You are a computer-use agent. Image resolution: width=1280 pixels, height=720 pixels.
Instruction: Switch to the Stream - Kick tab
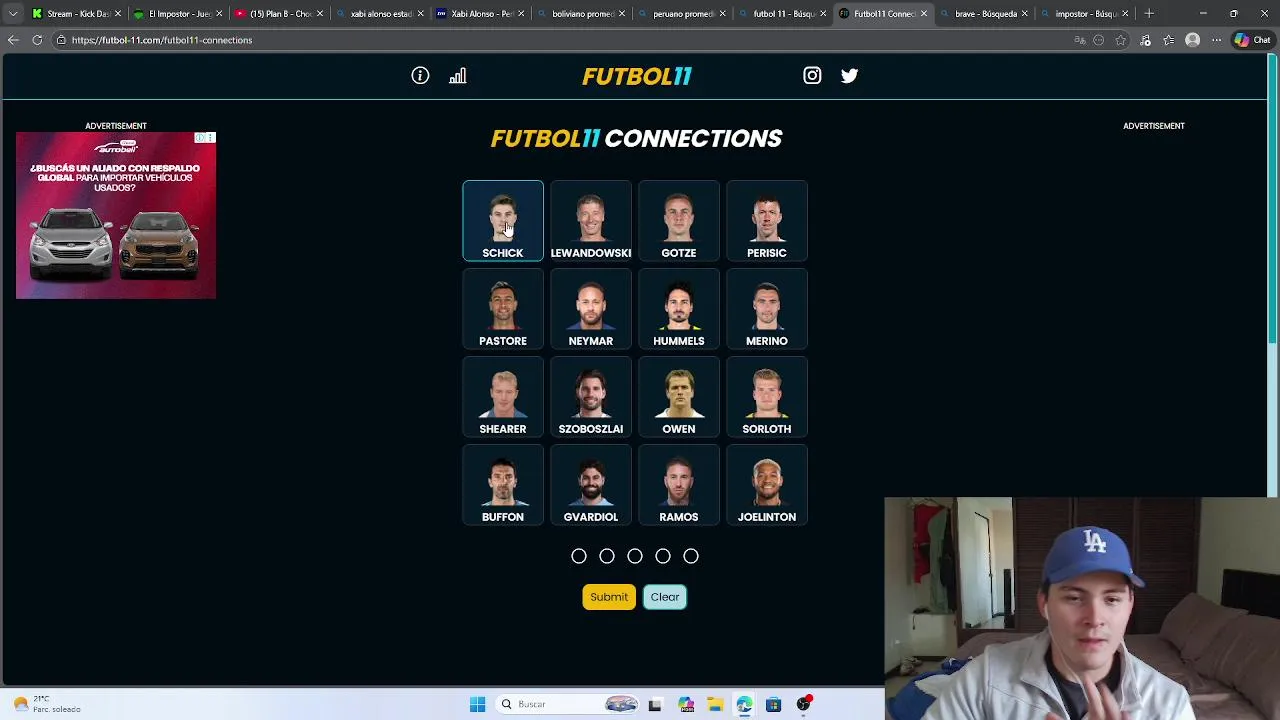(76, 14)
